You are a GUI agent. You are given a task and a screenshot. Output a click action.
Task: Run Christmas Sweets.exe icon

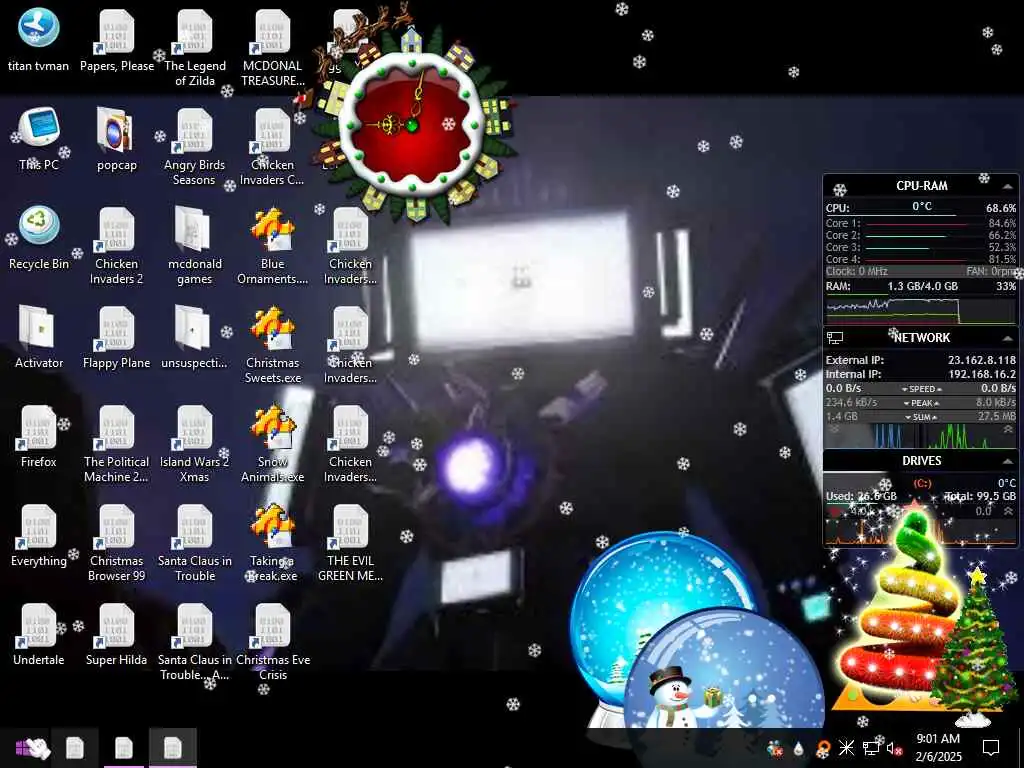(x=272, y=345)
